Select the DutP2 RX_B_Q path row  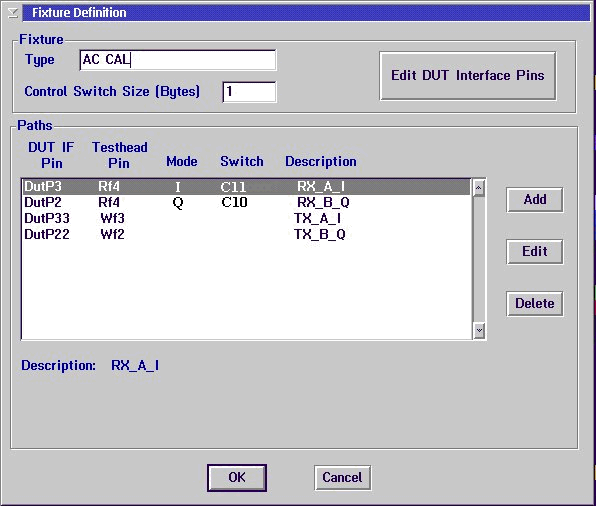(x=246, y=203)
